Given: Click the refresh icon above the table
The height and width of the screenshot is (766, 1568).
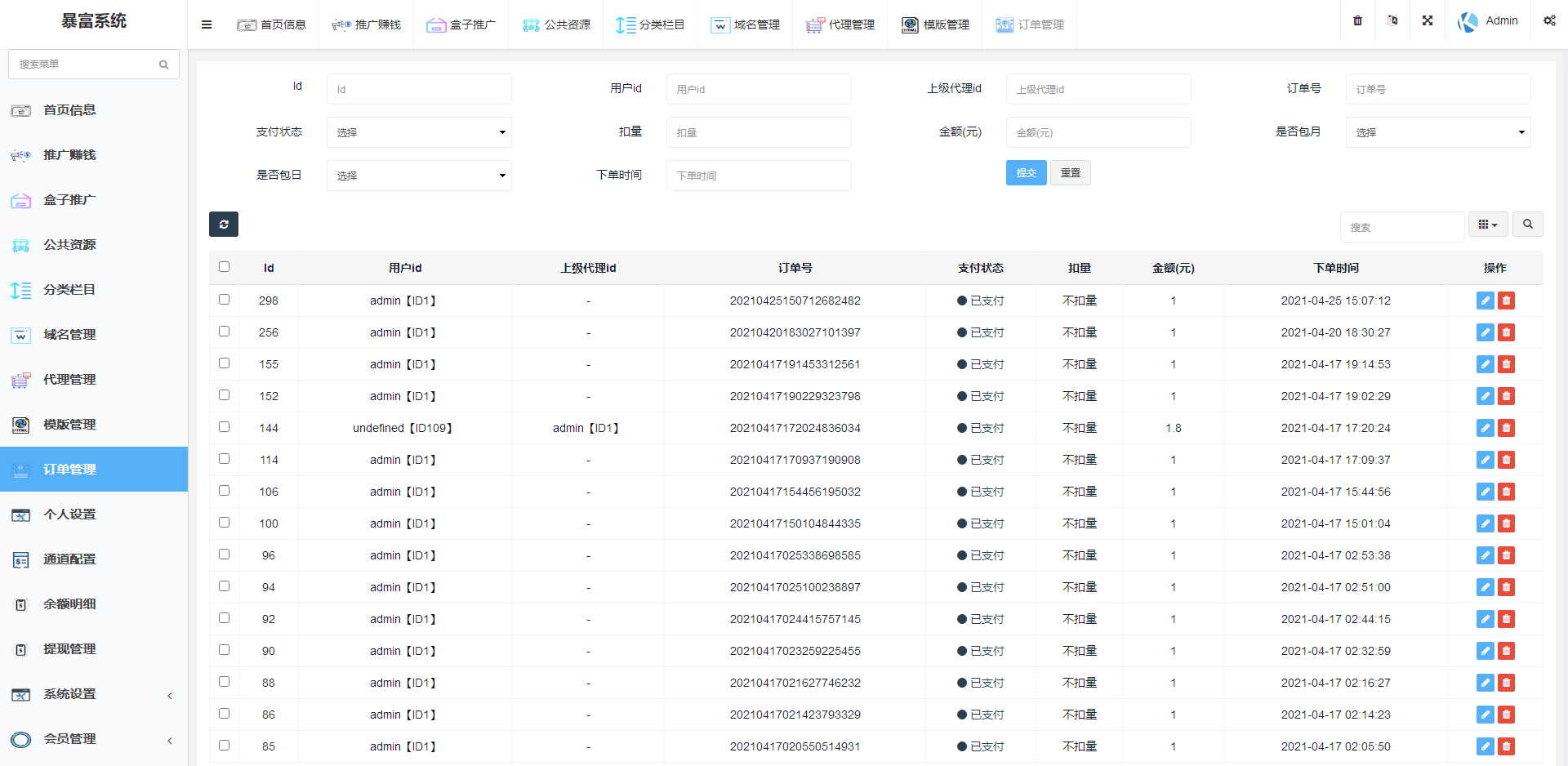Looking at the screenshot, I should click(x=224, y=224).
